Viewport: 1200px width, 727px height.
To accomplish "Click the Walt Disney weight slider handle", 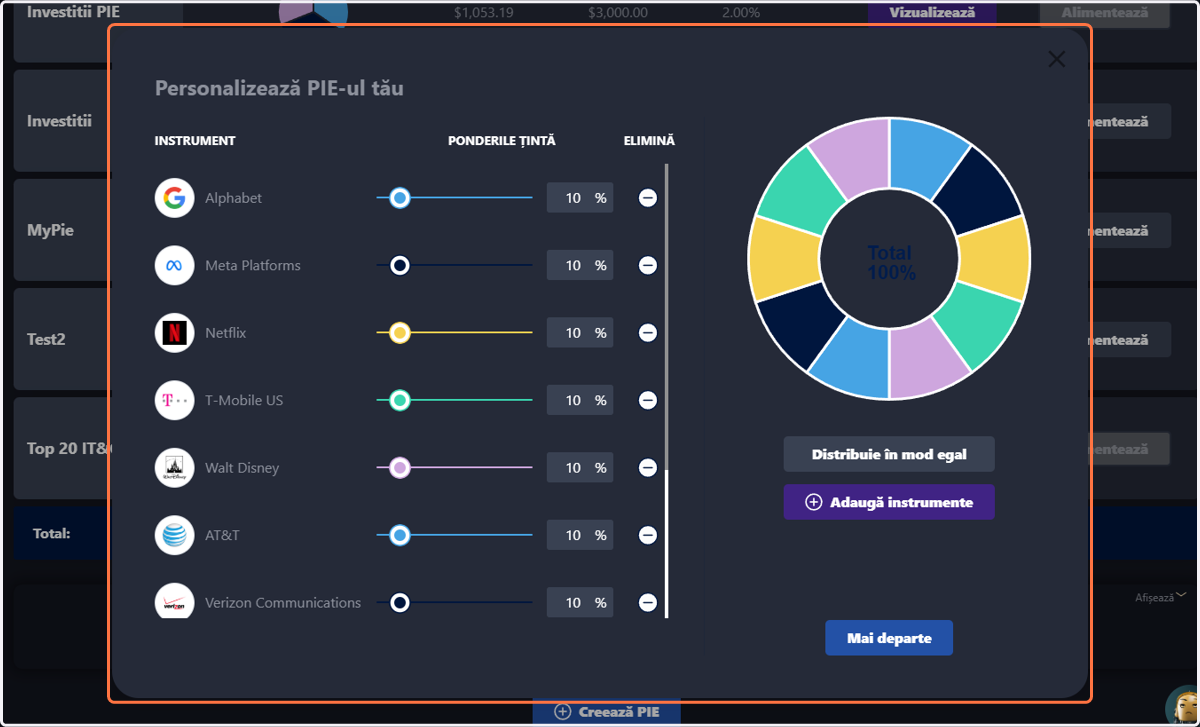I will coord(400,468).
